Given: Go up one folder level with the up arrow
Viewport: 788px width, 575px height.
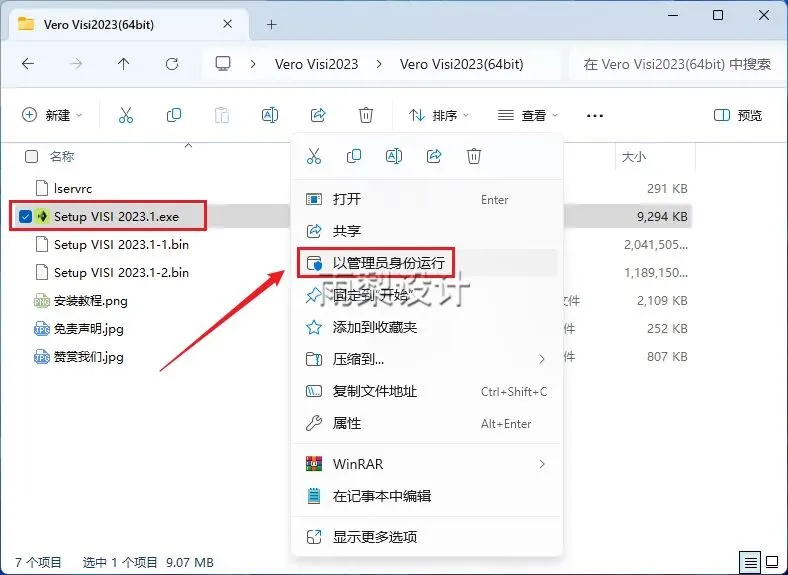Looking at the screenshot, I should [x=124, y=64].
